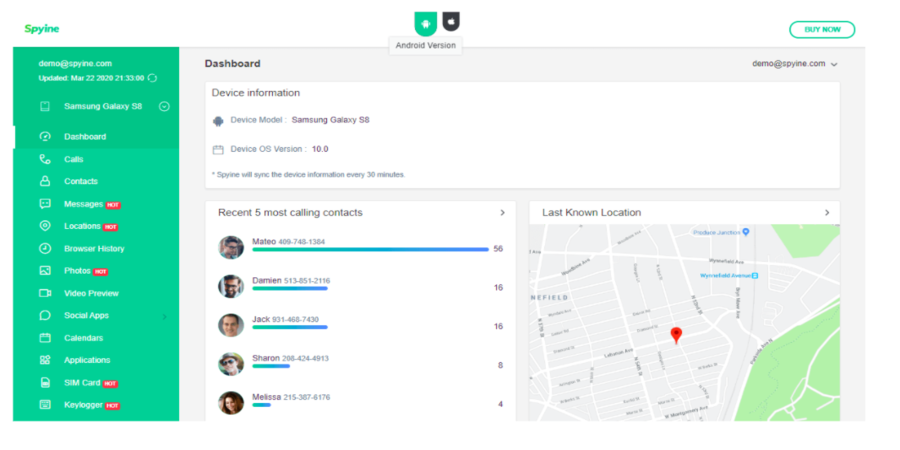Click Sharon's phone number 208-424-4913

click(x=305, y=358)
